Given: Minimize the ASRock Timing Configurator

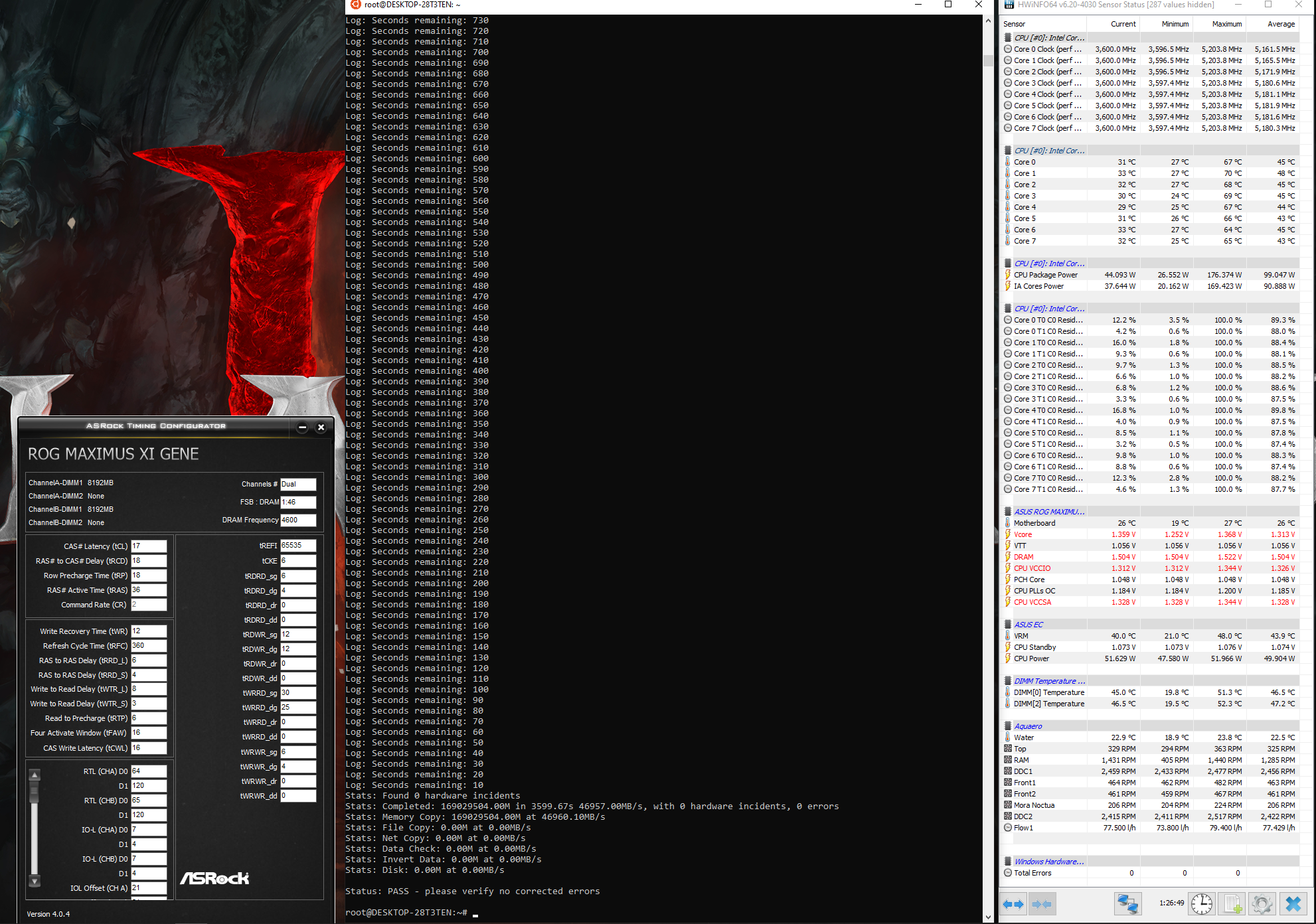Looking at the screenshot, I should pyautogui.click(x=302, y=427).
